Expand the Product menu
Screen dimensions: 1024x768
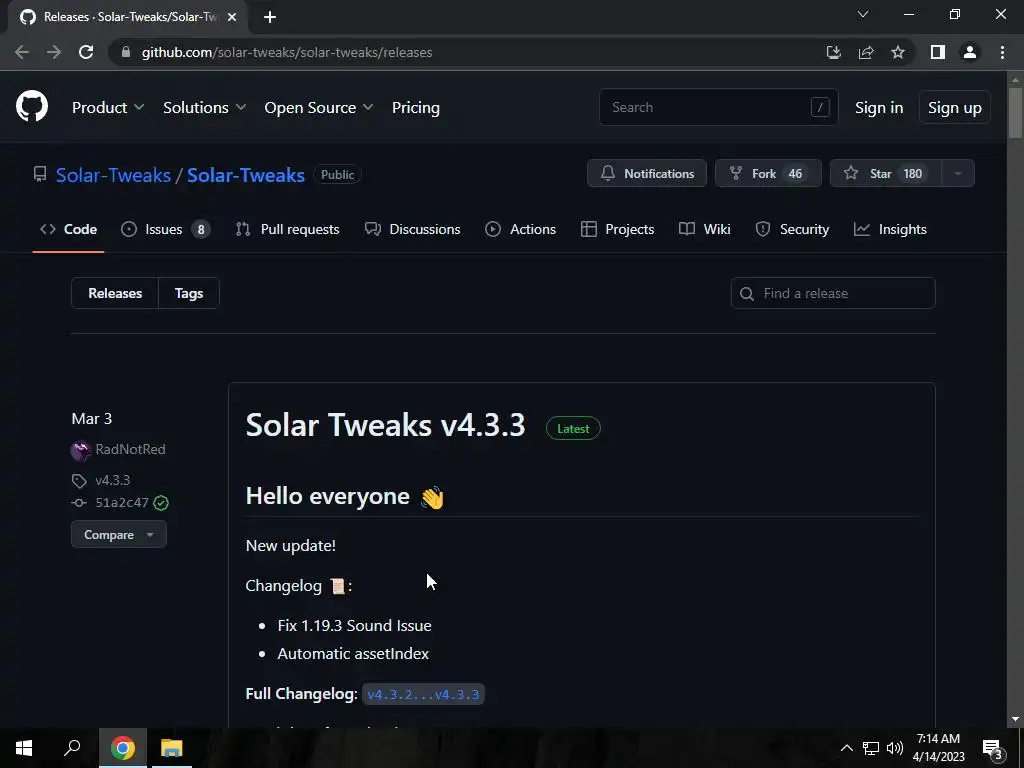click(108, 107)
